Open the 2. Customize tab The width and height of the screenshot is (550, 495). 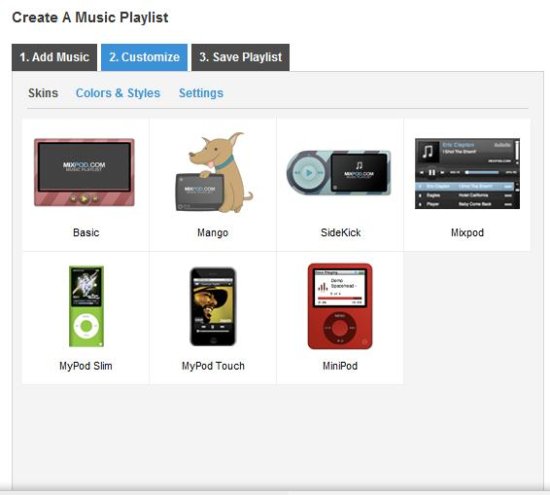(x=144, y=57)
